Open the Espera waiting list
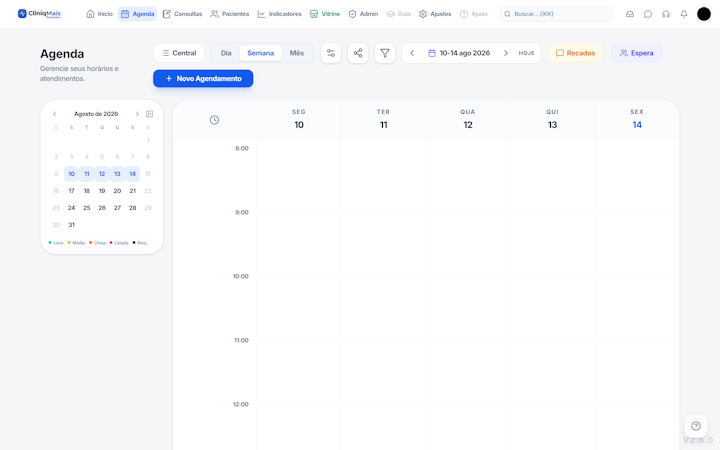The width and height of the screenshot is (720, 450). (x=636, y=53)
